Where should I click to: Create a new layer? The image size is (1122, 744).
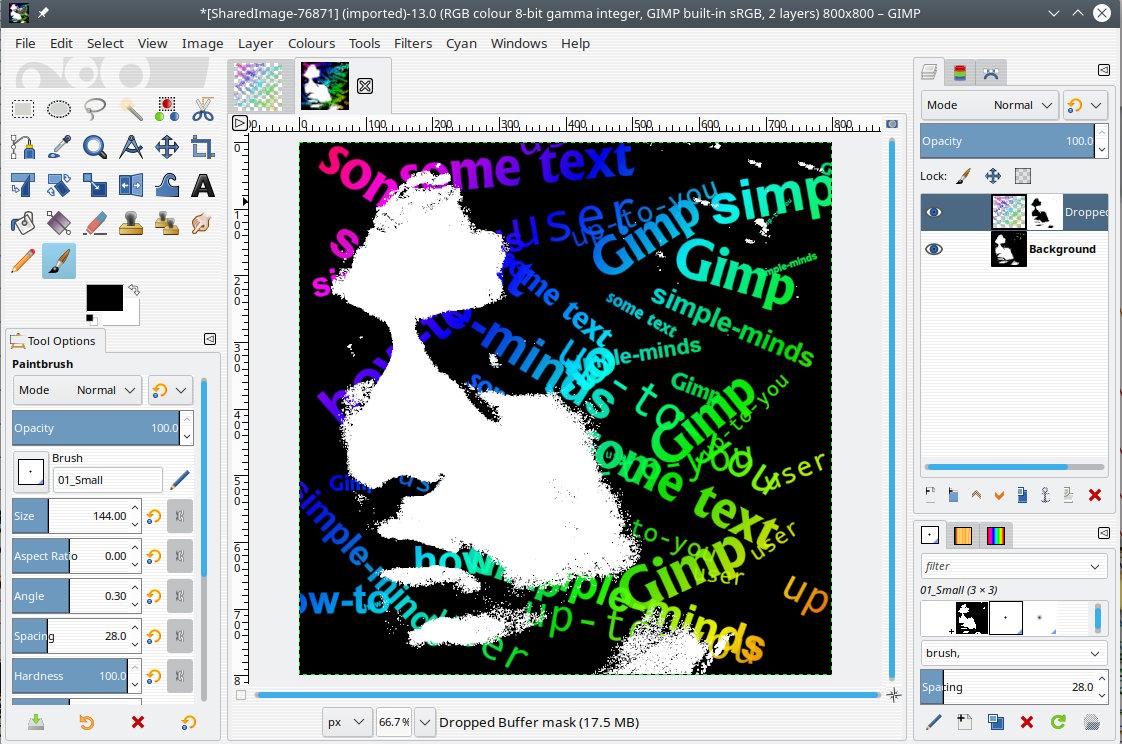930,494
